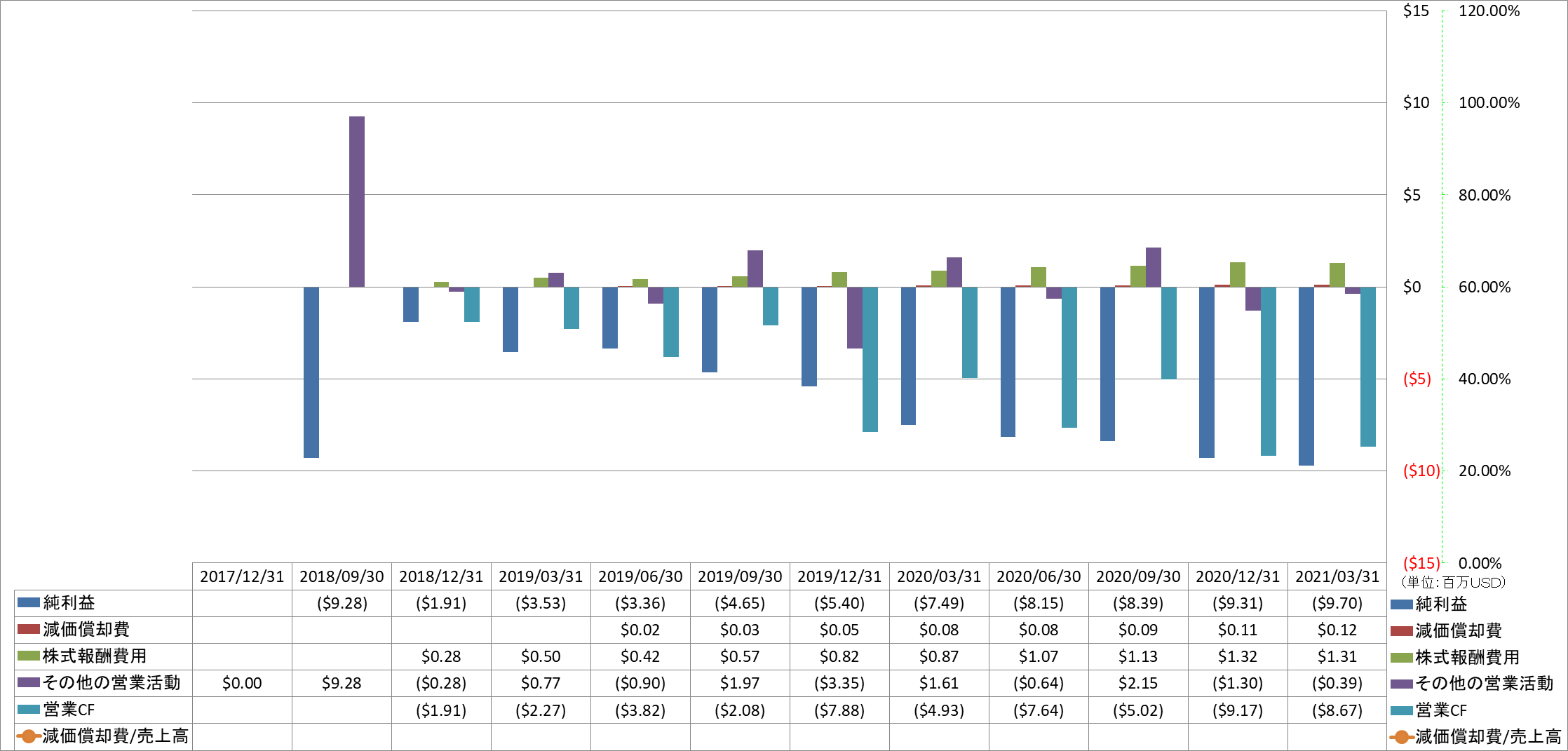Click the 純利益 value ($9.70) cell
This screenshot has width=1568, height=751.
click(x=1337, y=603)
